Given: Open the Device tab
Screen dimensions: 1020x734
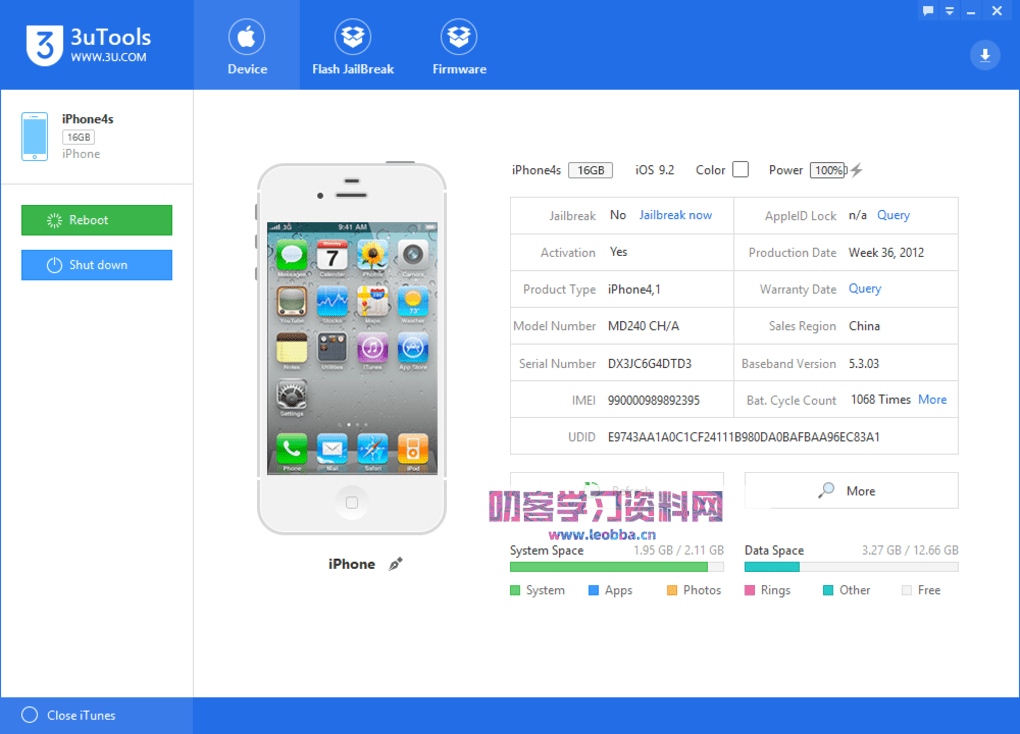Looking at the screenshot, I should (247, 45).
